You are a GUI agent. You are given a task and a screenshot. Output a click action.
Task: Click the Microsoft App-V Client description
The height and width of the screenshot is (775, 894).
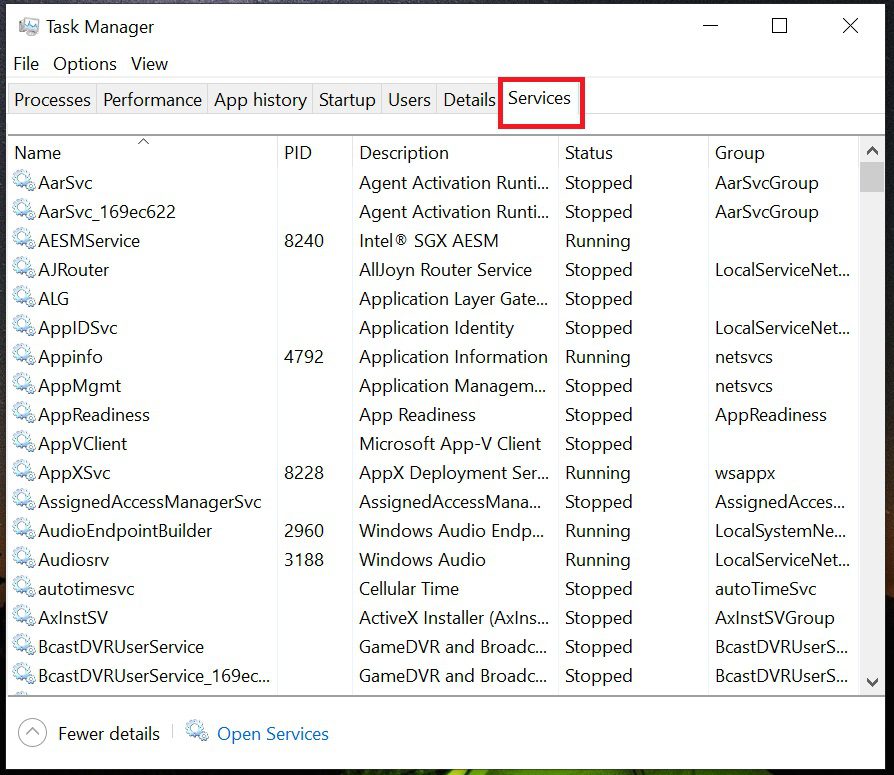click(x=450, y=444)
